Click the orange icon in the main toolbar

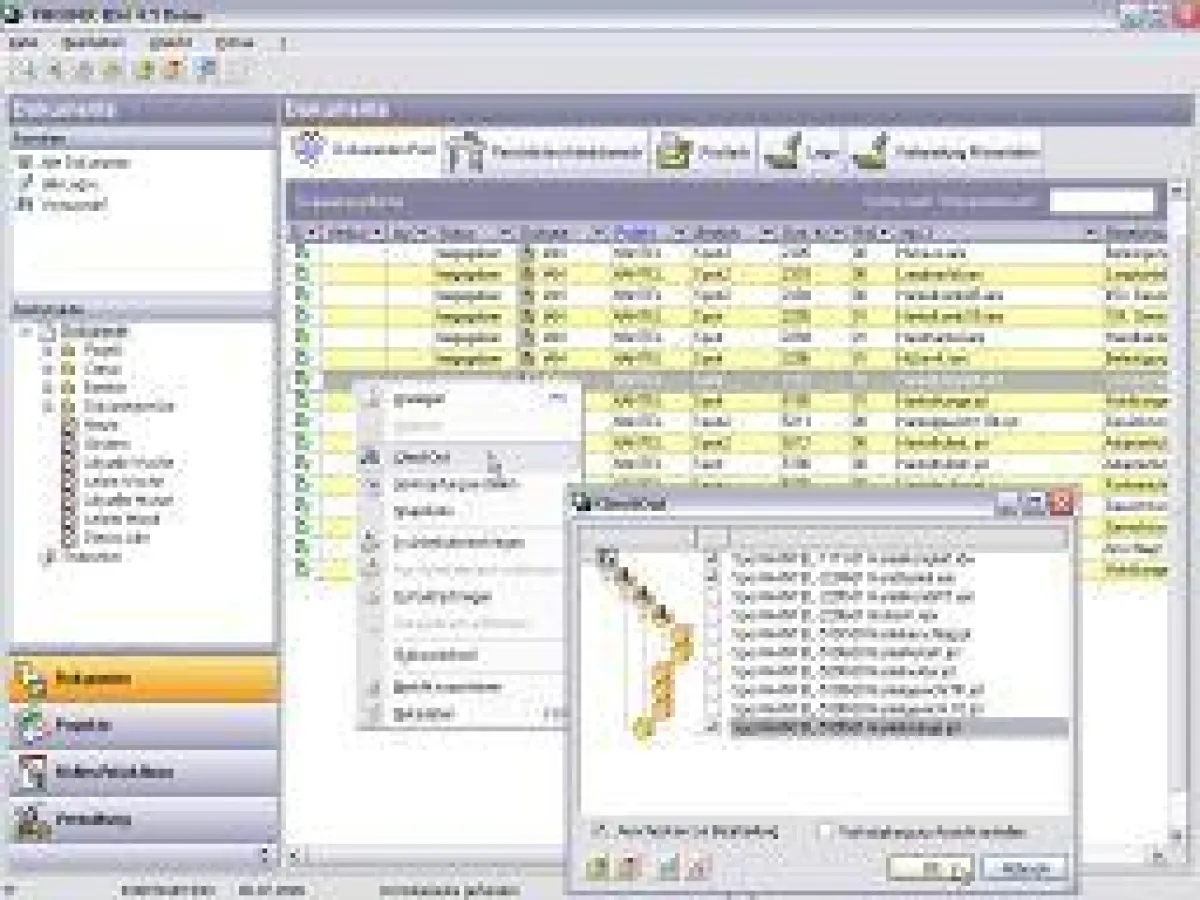(x=175, y=69)
